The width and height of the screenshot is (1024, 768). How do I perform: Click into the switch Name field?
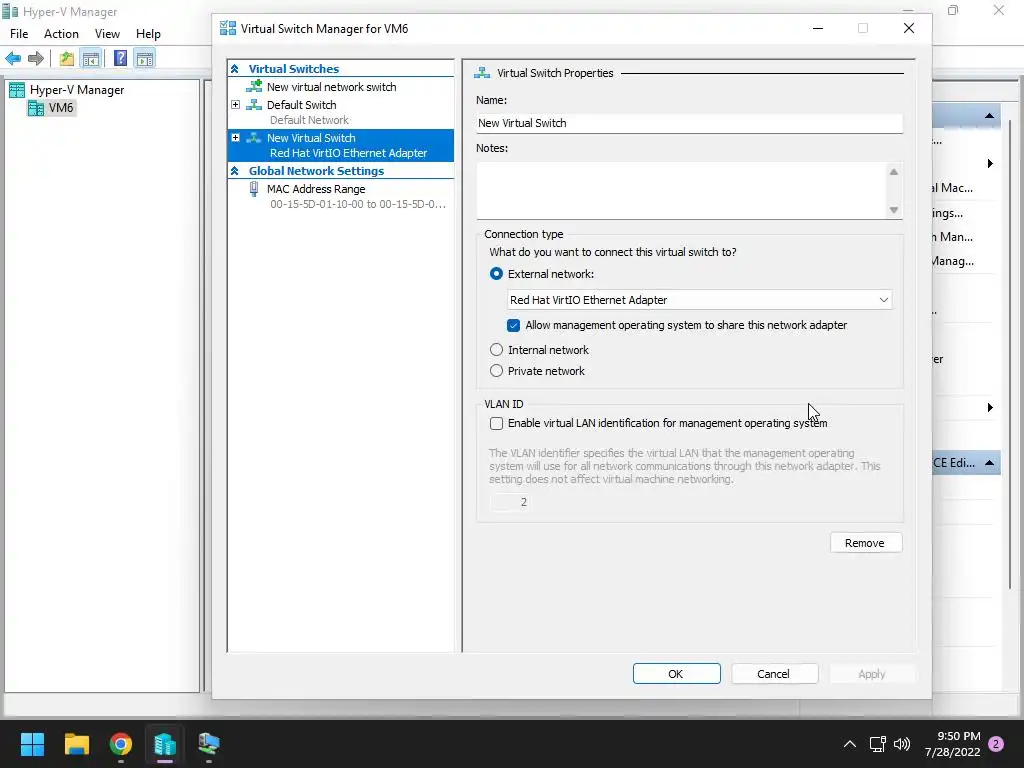pos(690,123)
